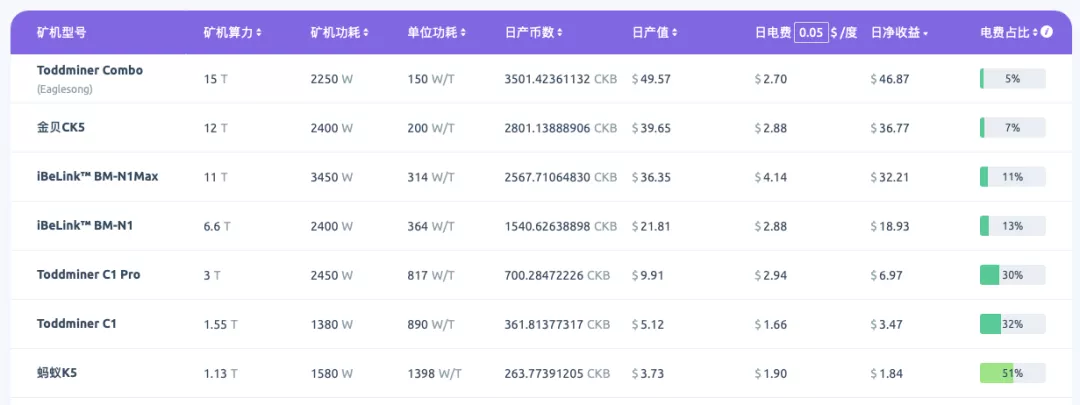Select the 314 W/T efficiency cell
The image size is (1080, 405).
coord(430,177)
